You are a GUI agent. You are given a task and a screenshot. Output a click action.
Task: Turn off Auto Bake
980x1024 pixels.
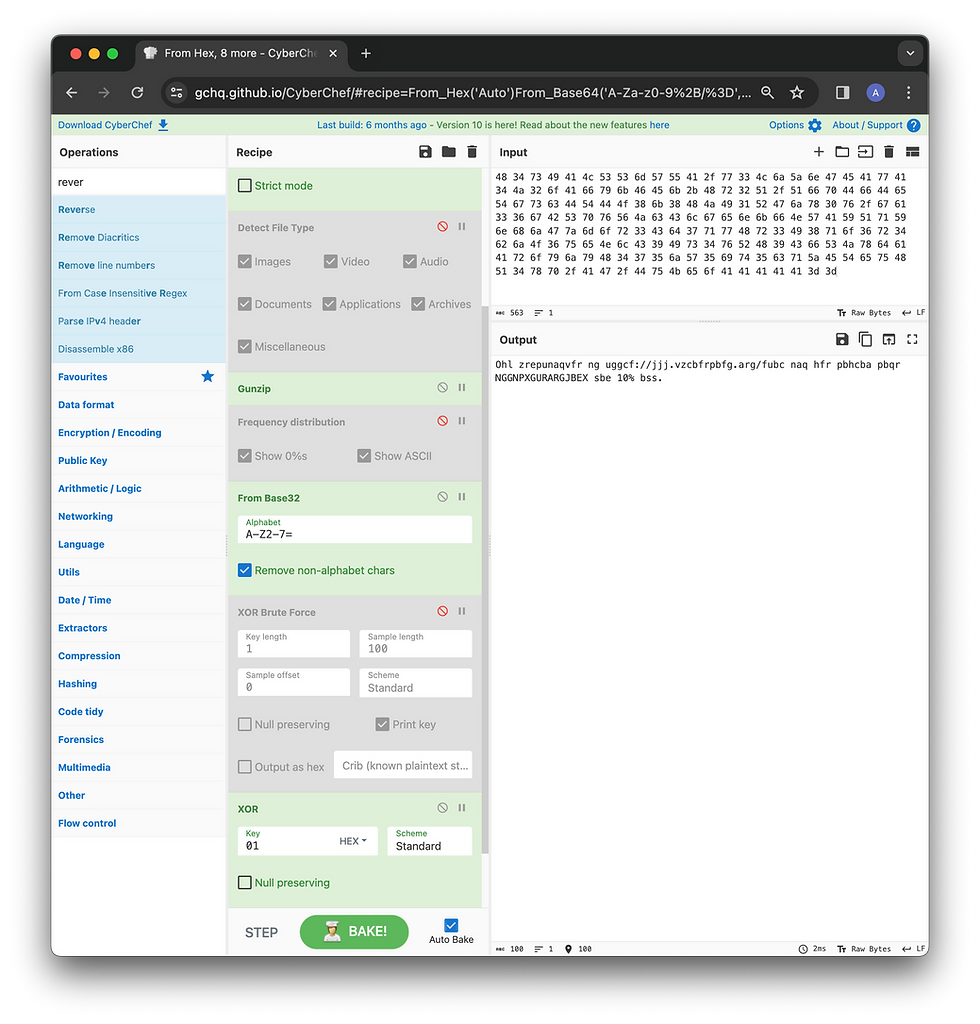[451, 925]
